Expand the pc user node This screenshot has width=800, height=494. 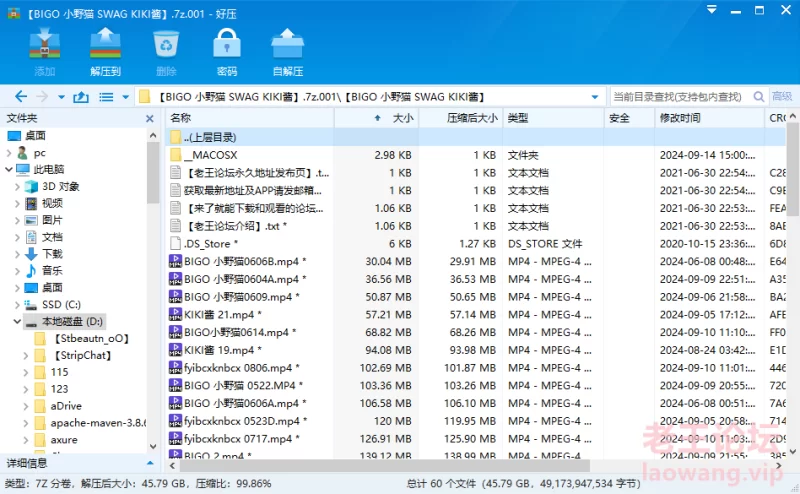pos(7,153)
